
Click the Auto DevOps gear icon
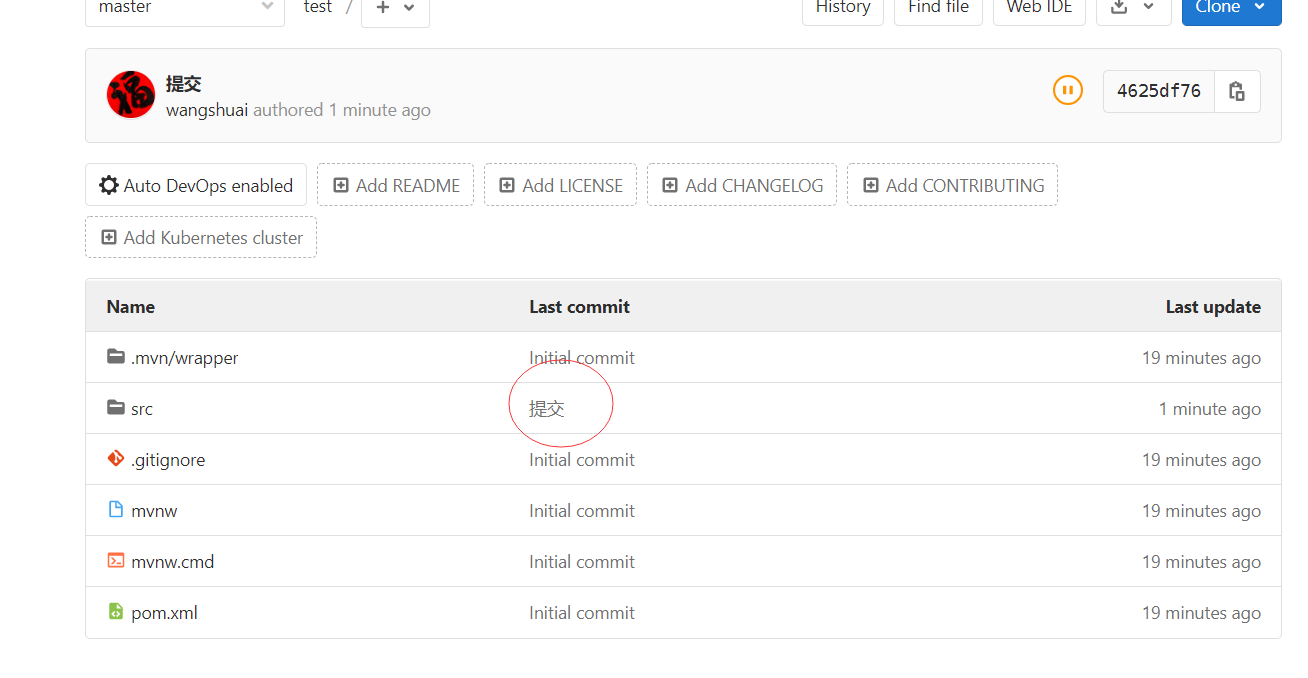109,185
